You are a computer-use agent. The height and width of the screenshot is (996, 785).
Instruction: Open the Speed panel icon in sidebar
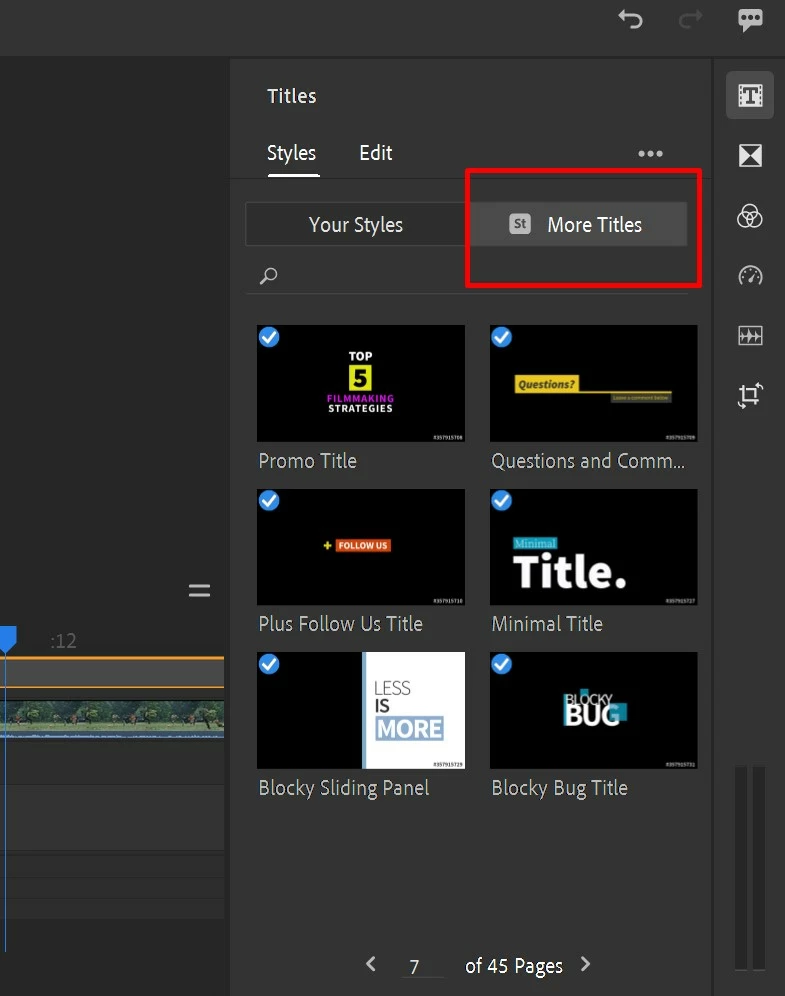click(x=750, y=275)
